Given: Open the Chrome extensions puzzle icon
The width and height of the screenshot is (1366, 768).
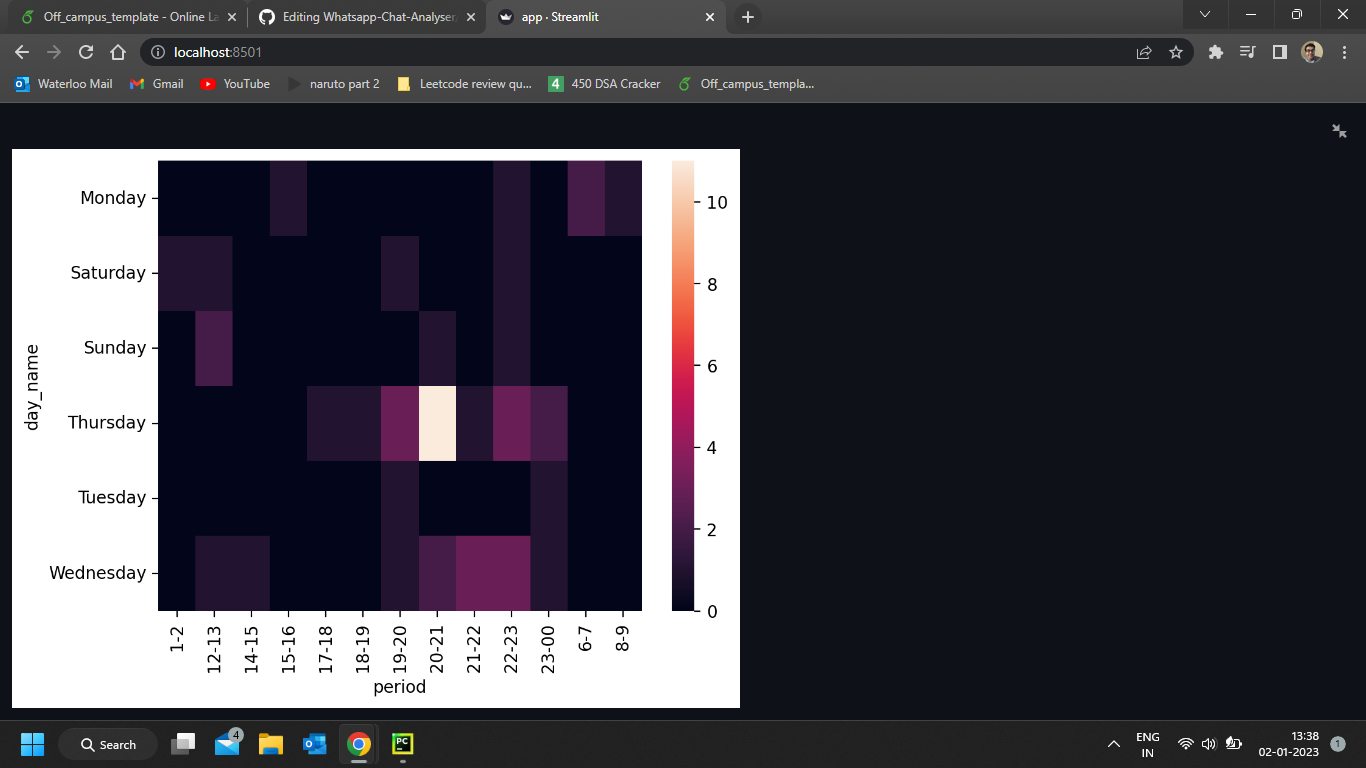Looking at the screenshot, I should (x=1215, y=52).
